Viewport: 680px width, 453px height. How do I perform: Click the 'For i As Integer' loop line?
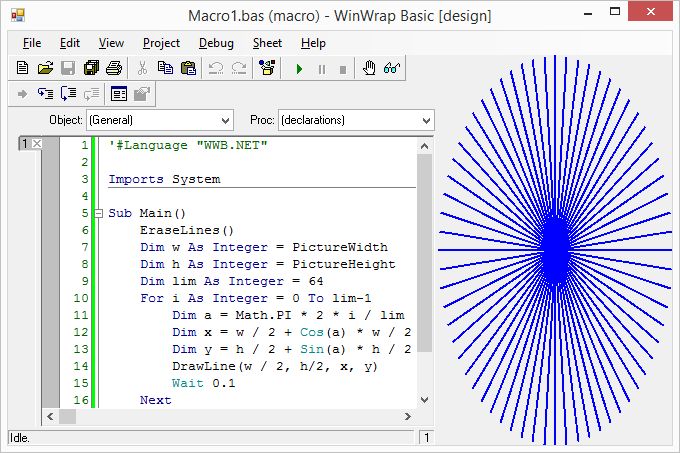point(255,298)
